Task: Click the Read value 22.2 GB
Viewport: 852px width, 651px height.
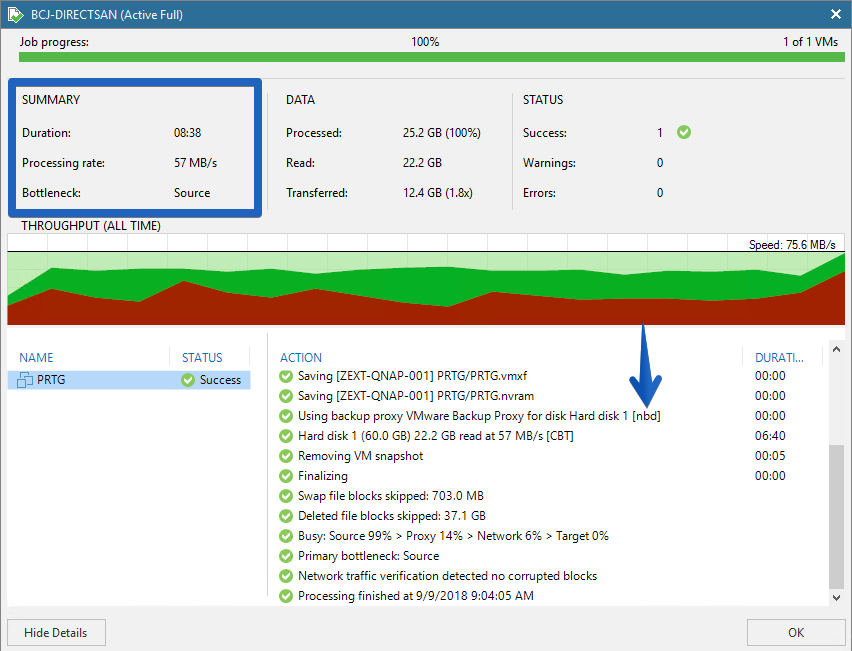Action: [x=422, y=162]
